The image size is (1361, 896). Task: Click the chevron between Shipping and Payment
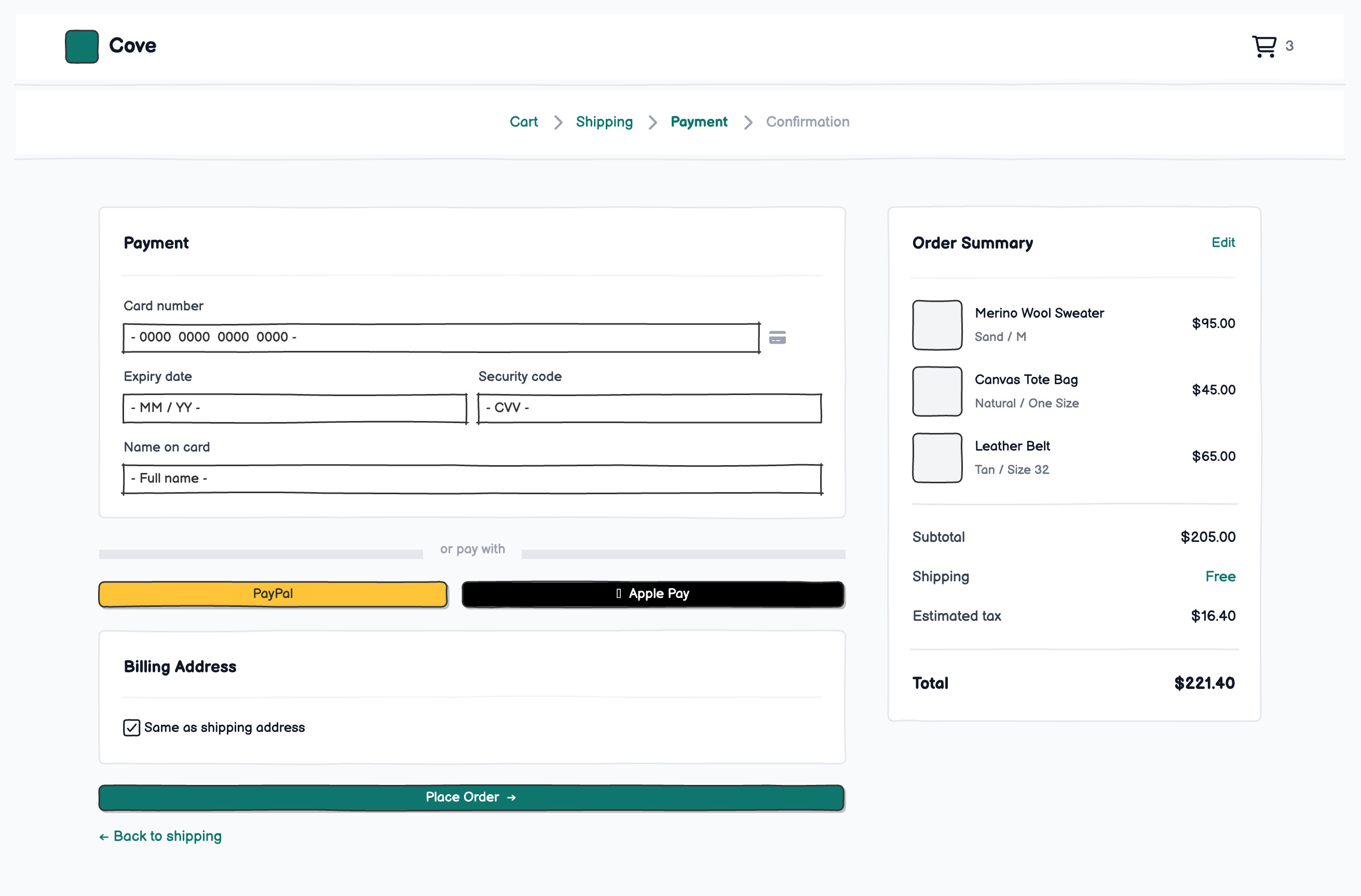[x=652, y=123]
